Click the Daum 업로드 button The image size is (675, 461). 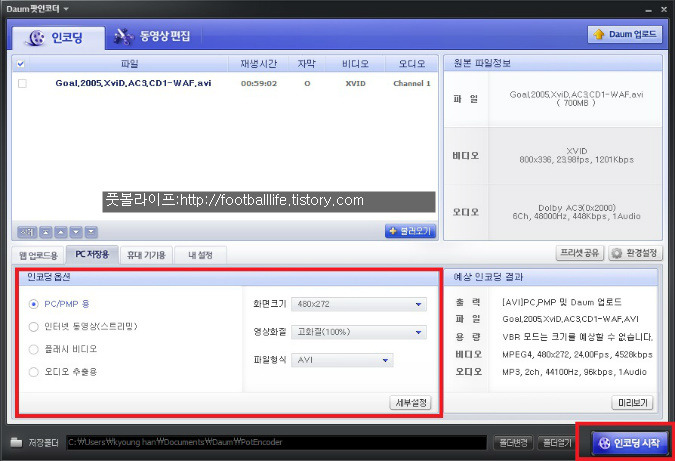(x=625, y=34)
